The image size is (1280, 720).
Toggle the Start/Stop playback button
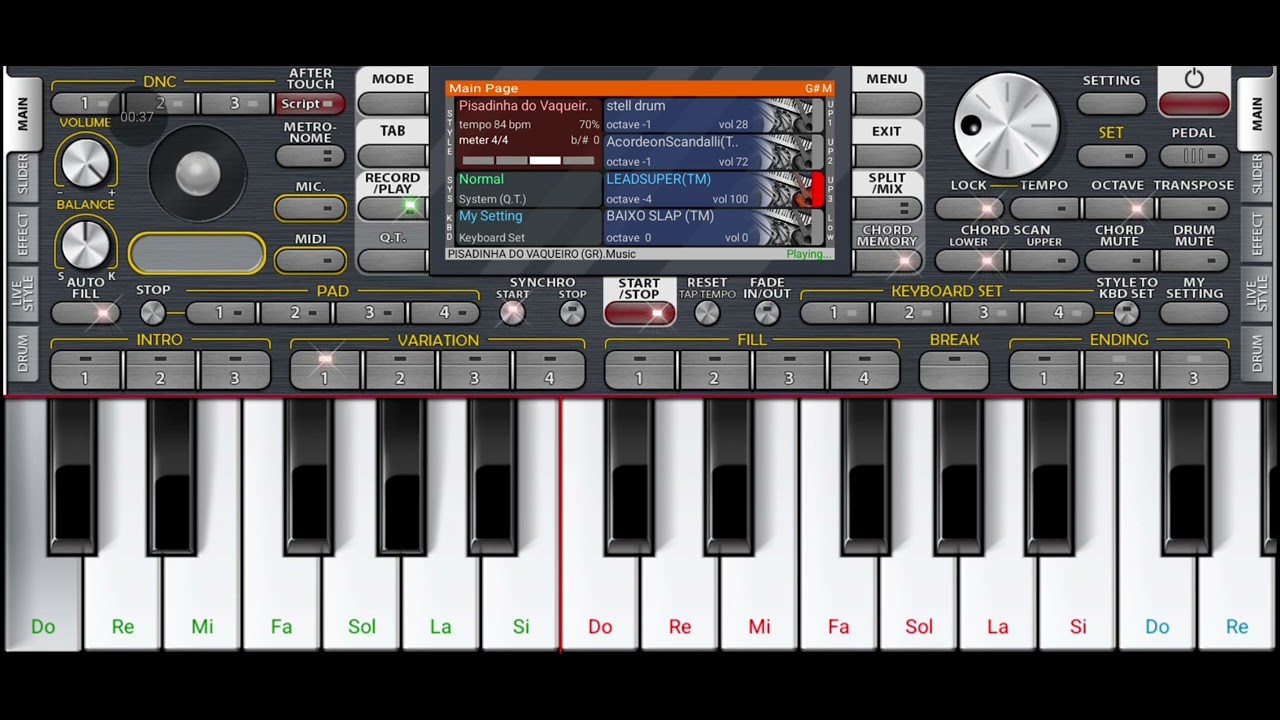click(639, 313)
